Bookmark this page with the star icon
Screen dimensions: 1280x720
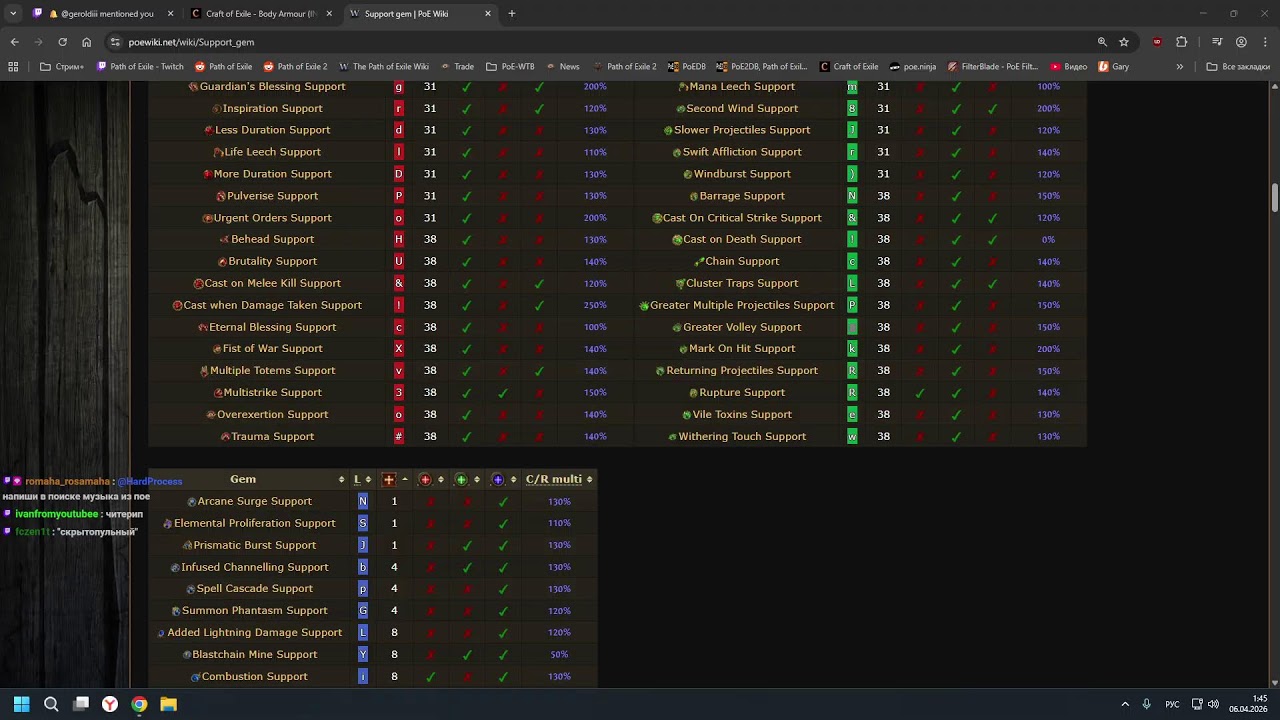click(x=1124, y=42)
